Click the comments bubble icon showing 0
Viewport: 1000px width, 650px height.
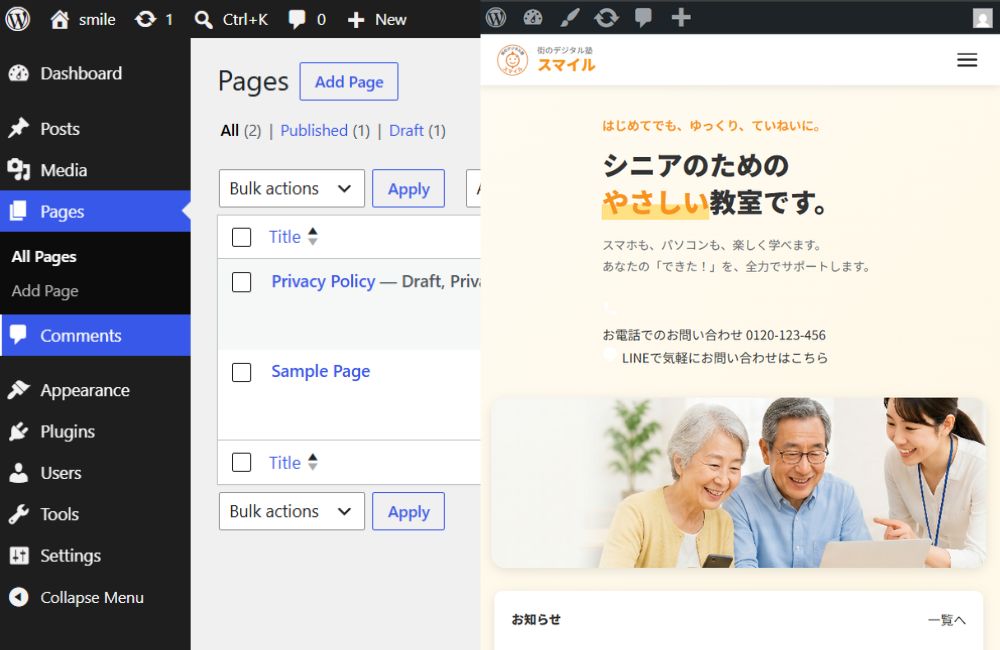pos(297,19)
